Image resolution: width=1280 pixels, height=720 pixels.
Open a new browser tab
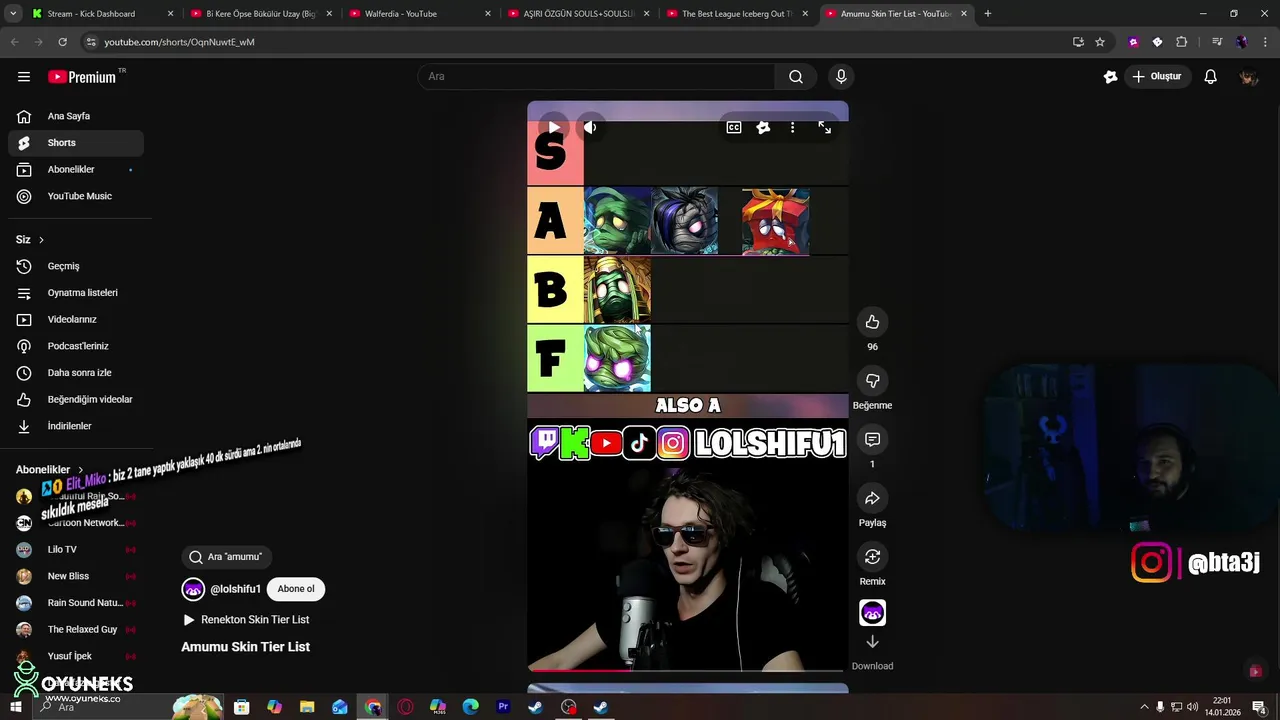pyautogui.click(x=988, y=14)
